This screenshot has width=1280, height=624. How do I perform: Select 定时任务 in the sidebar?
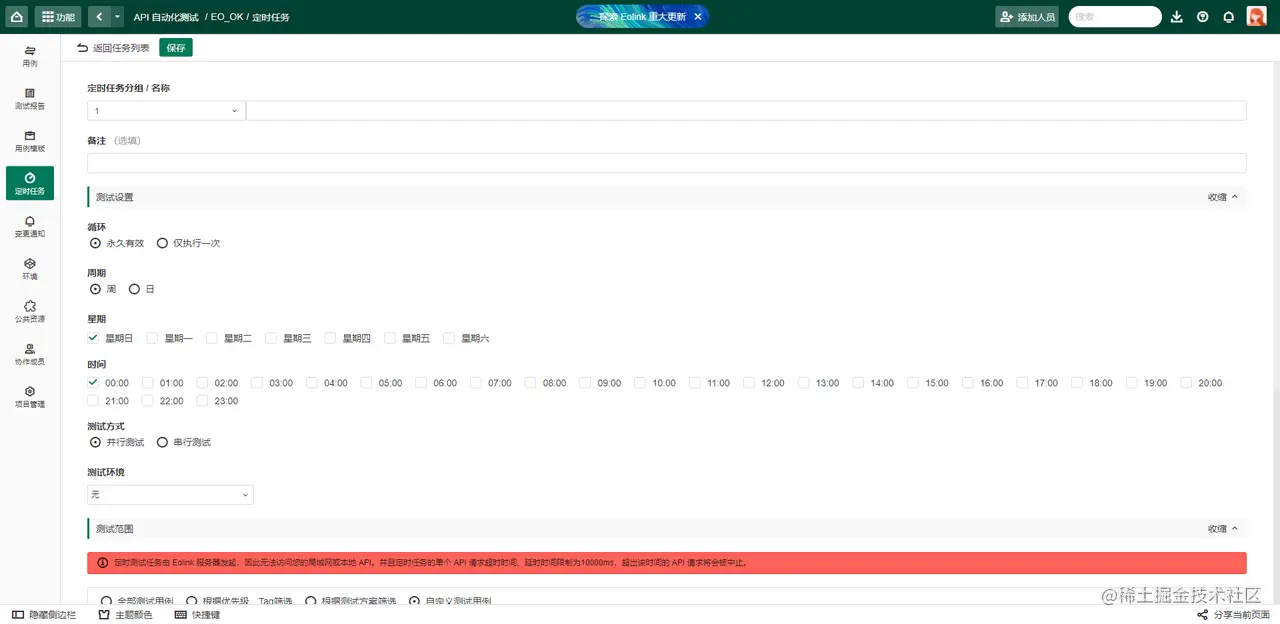click(30, 183)
